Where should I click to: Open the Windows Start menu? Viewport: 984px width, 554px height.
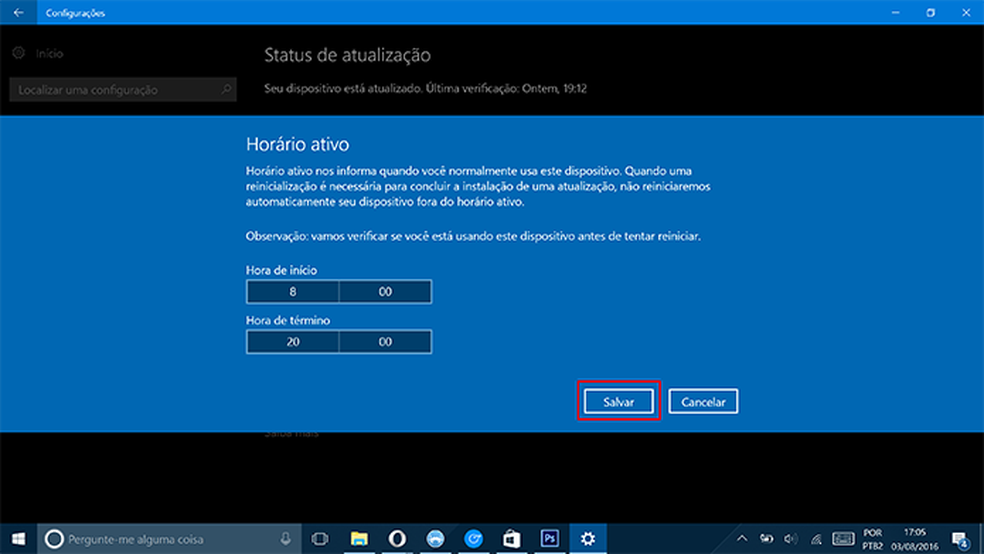coord(18,538)
